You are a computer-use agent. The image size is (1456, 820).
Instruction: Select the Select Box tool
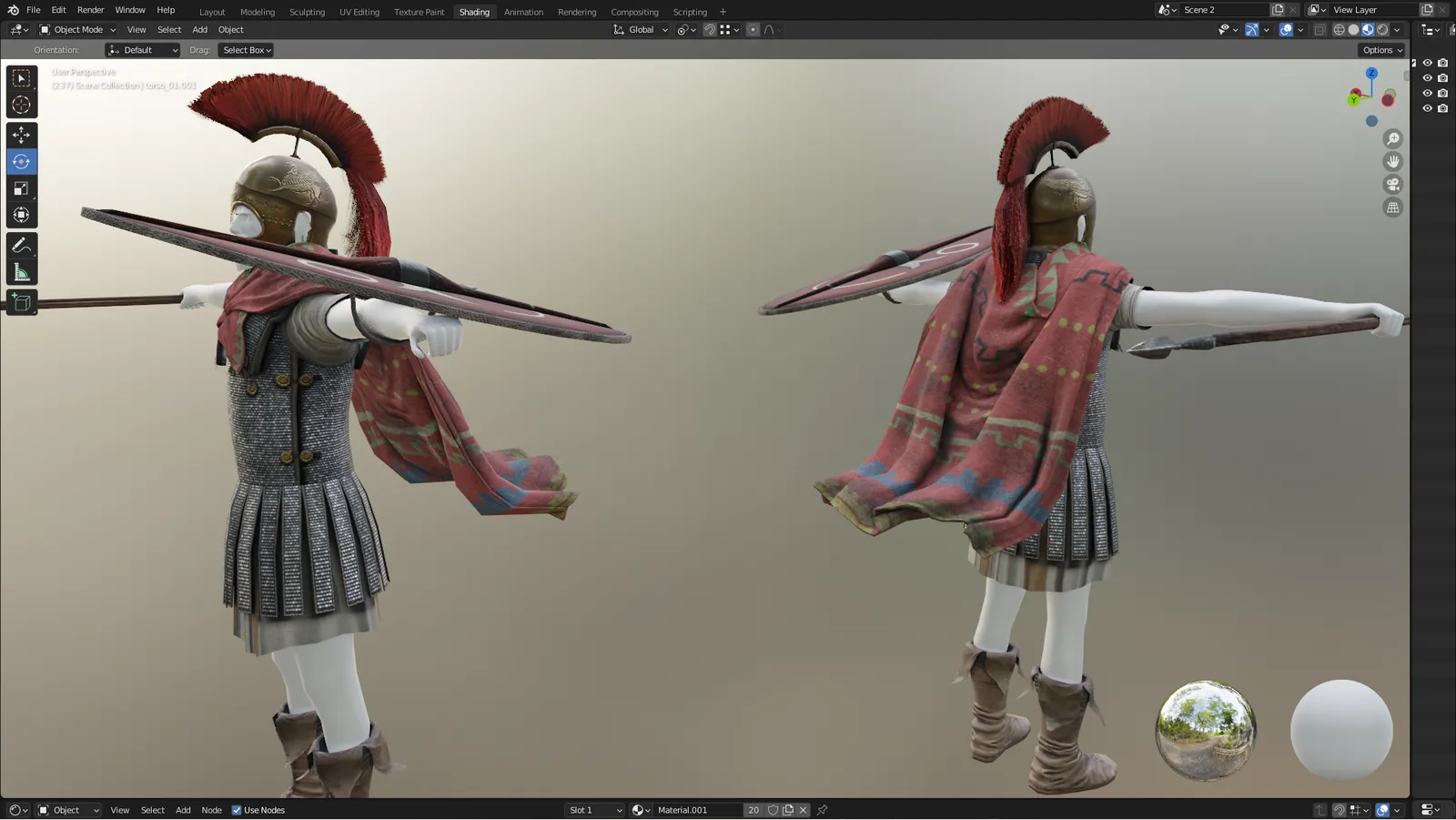point(21,78)
